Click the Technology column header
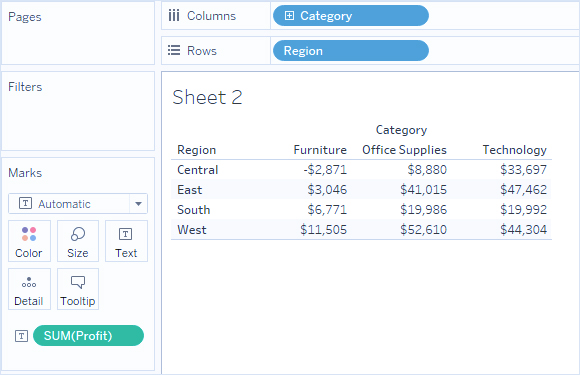This screenshot has height=375, width=580. pos(515,150)
